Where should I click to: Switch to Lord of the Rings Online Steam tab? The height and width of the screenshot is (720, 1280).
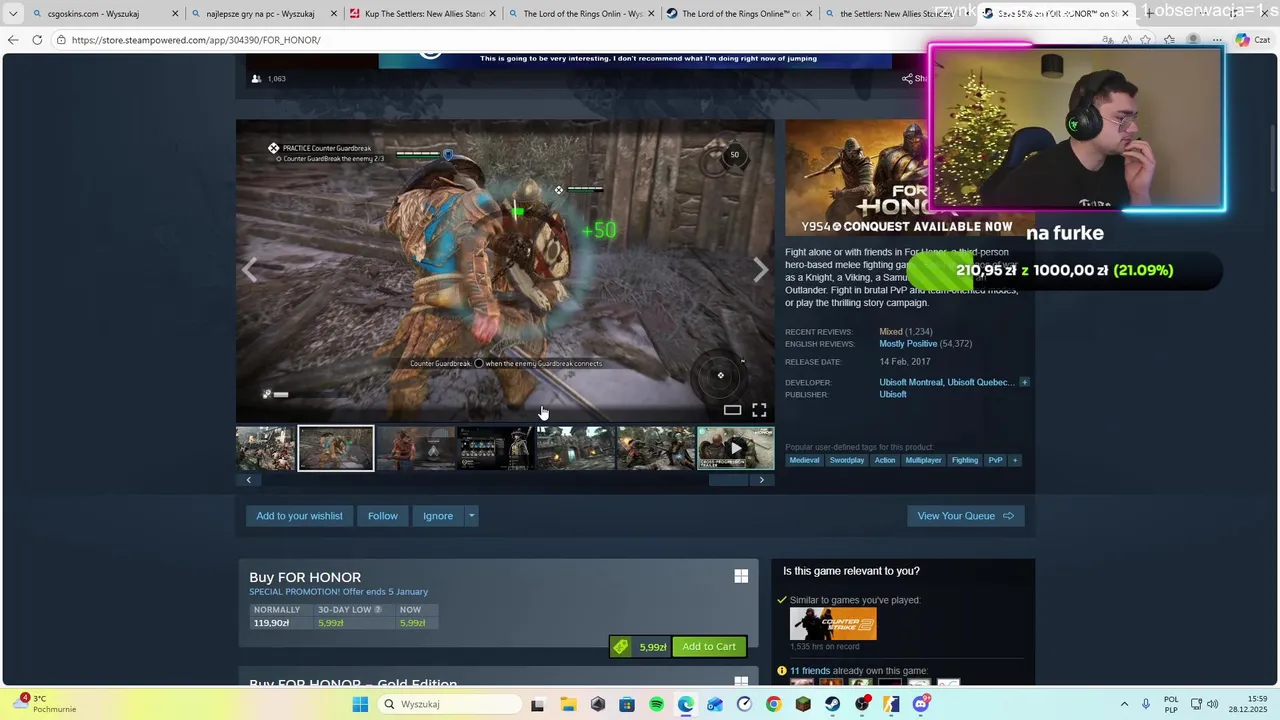coord(739,14)
